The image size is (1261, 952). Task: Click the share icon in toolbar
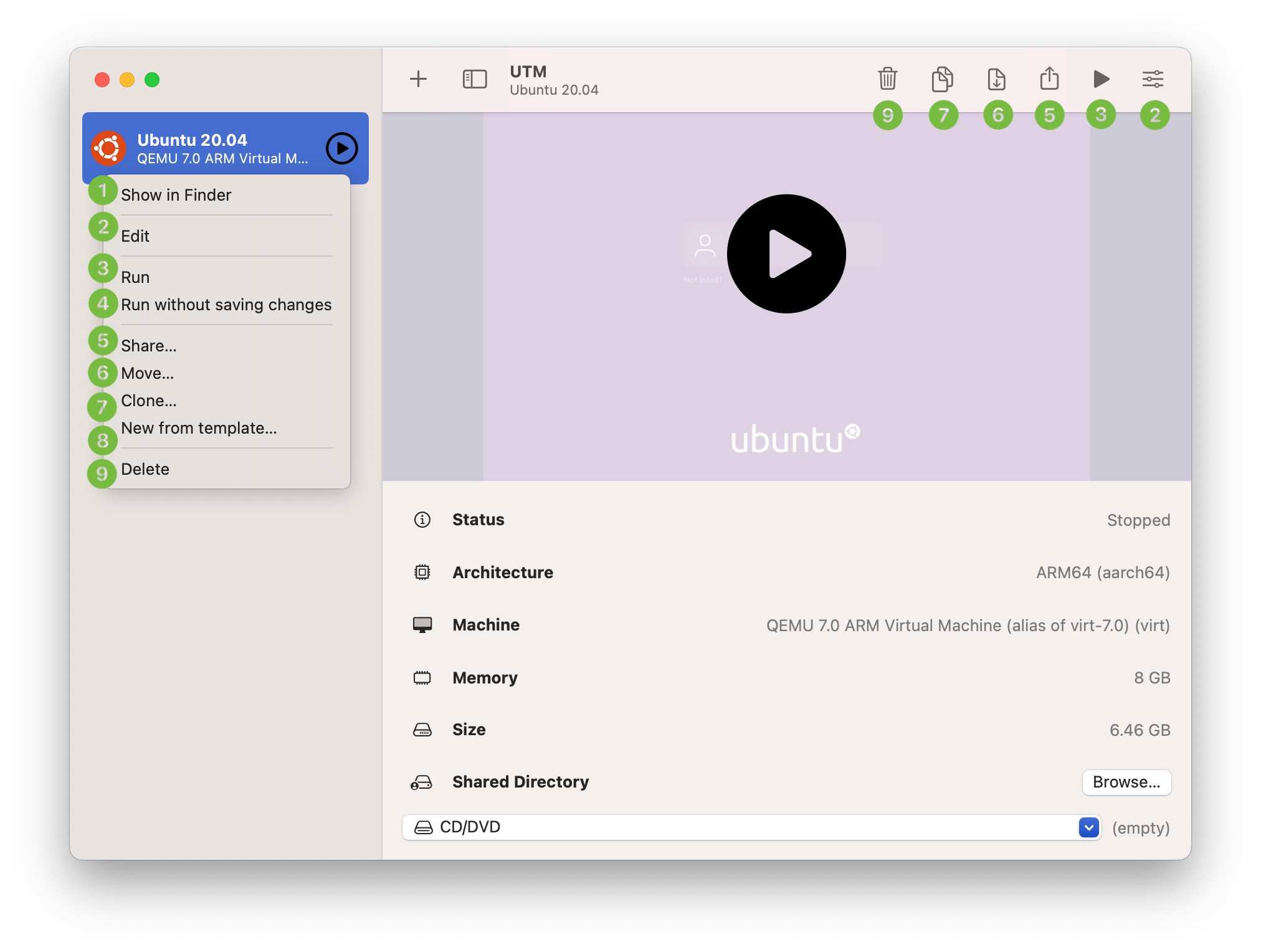point(1049,79)
